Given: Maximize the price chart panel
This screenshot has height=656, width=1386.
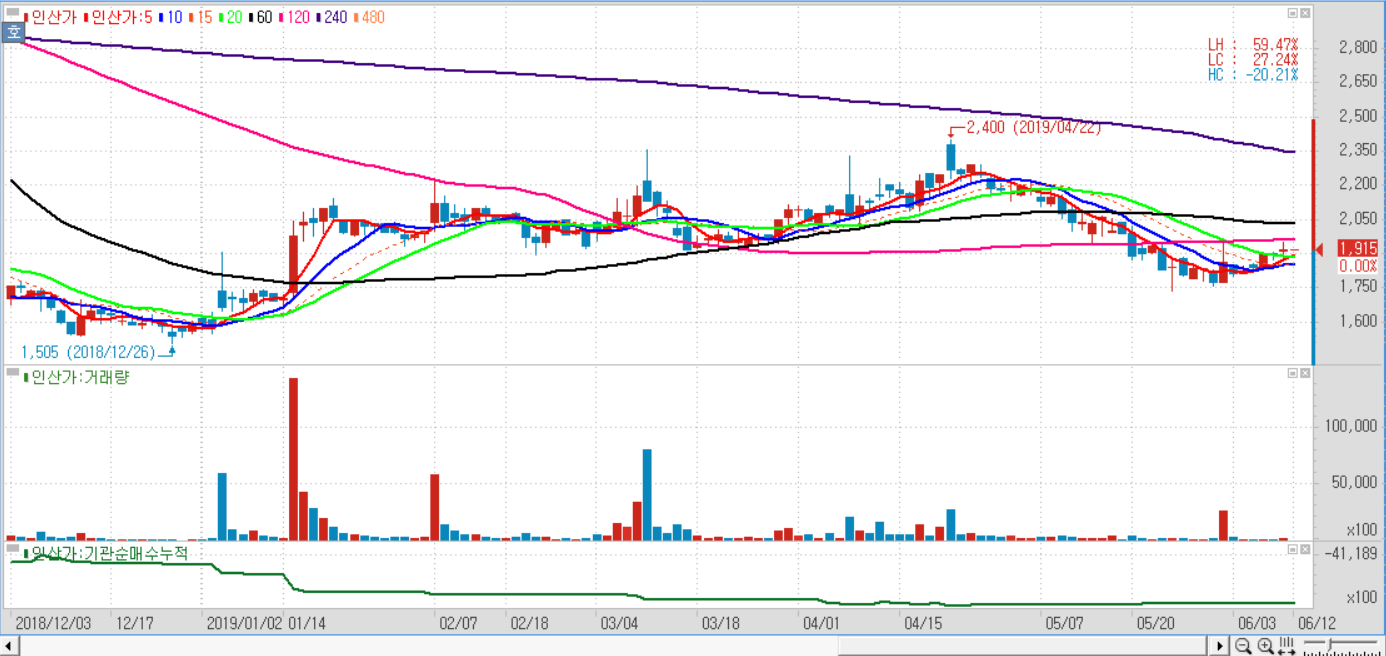Looking at the screenshot, I should point(1293,14).
